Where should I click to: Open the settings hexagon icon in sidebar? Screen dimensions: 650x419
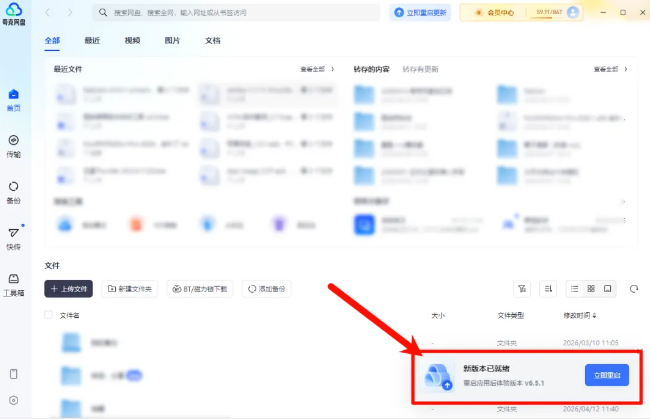[14, 400]
